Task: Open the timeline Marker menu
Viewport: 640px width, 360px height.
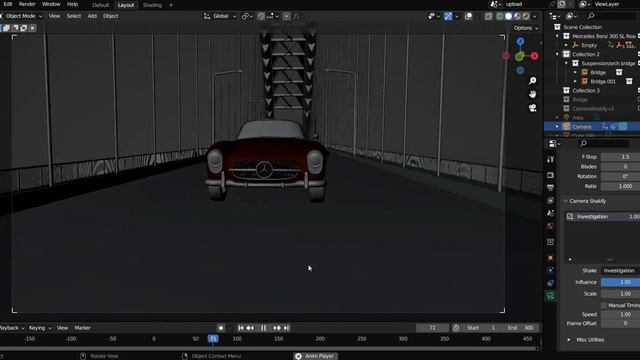Action: point(82,328)
